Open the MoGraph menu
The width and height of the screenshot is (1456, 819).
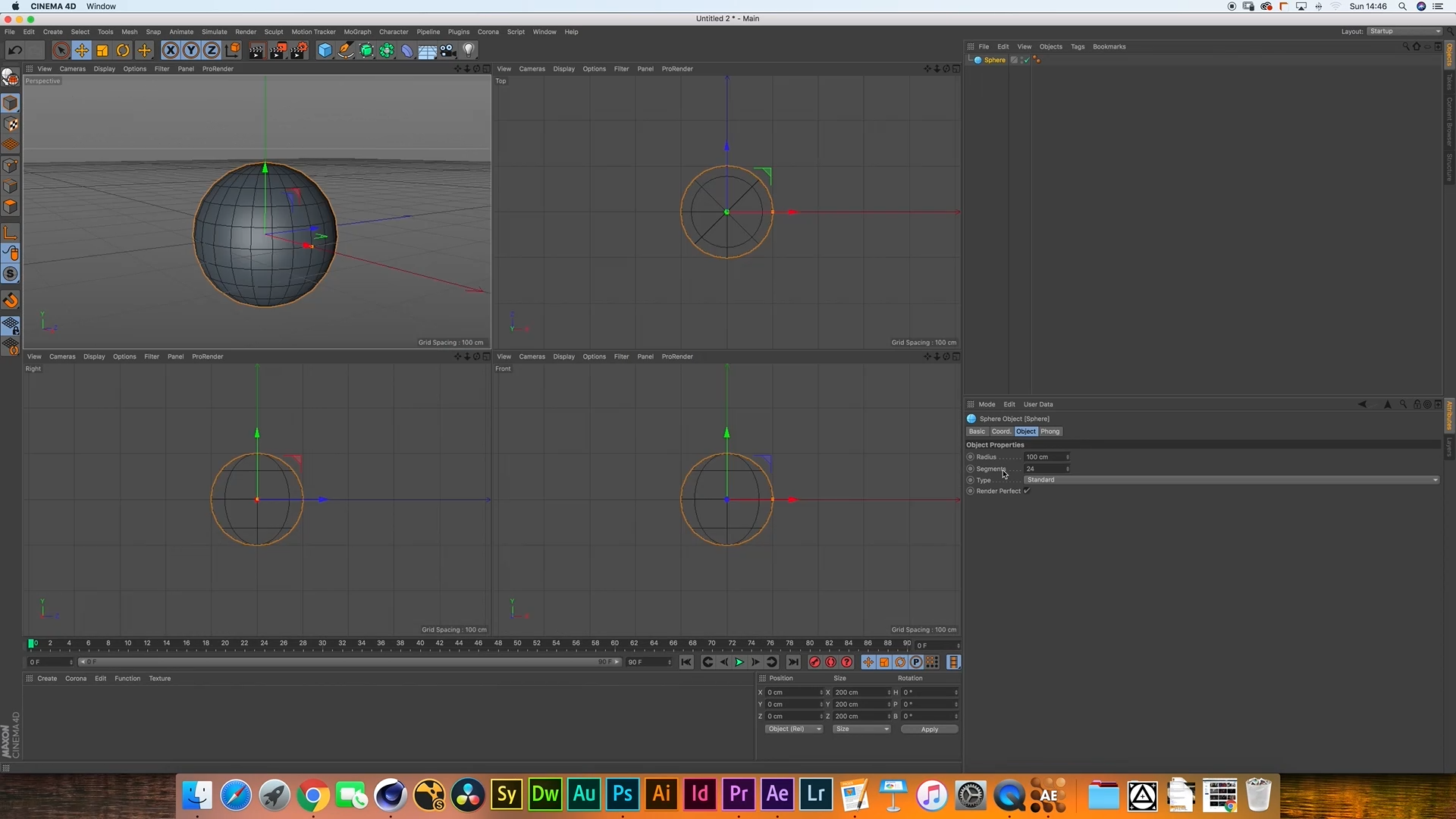tap(357, 32)
